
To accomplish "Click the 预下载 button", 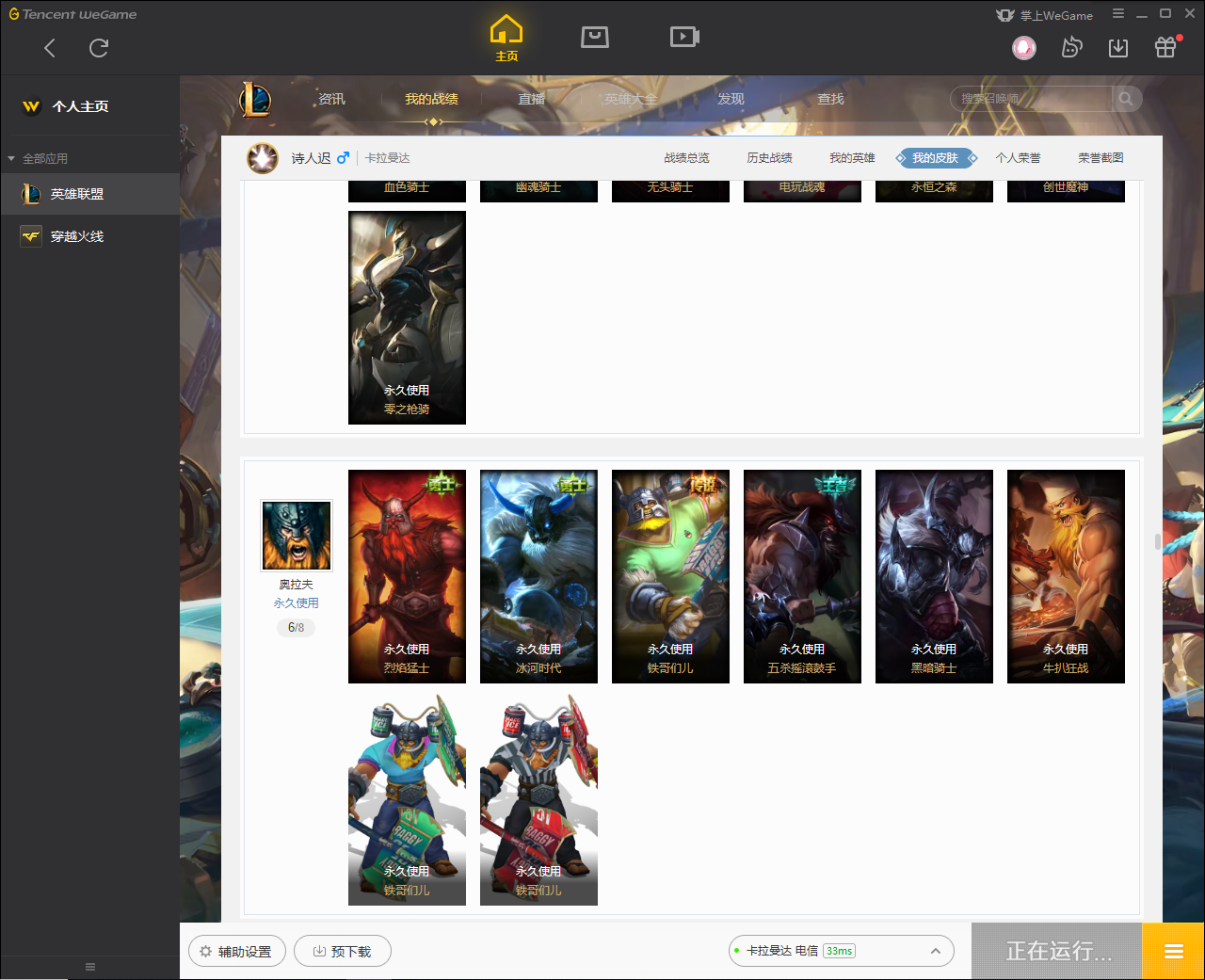I will (343, 951).
